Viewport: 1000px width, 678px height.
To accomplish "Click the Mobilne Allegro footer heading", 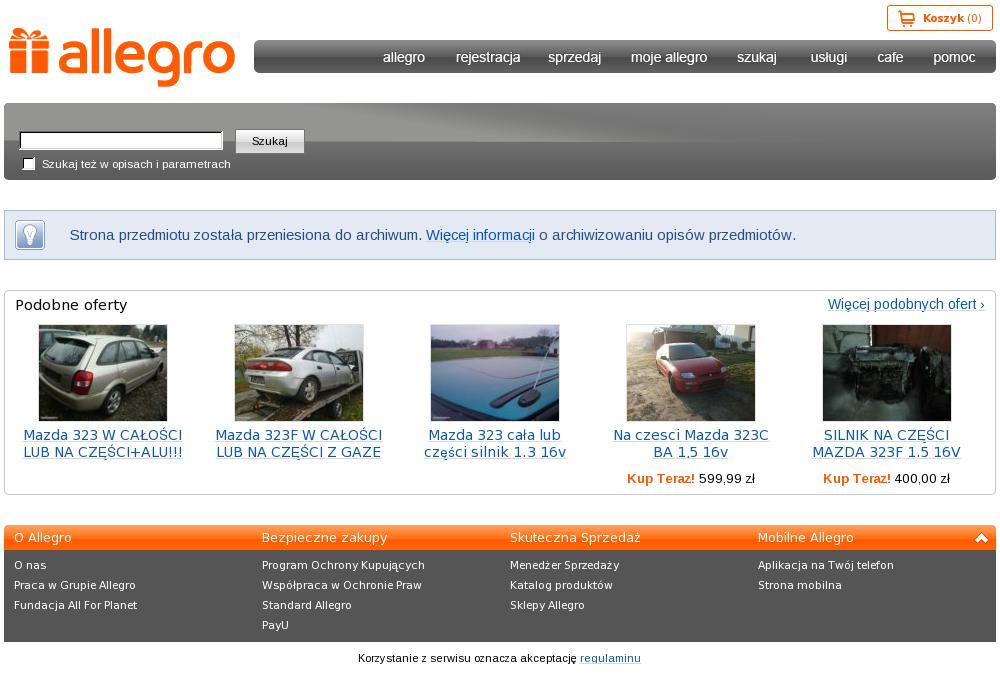I will point(805,538).
